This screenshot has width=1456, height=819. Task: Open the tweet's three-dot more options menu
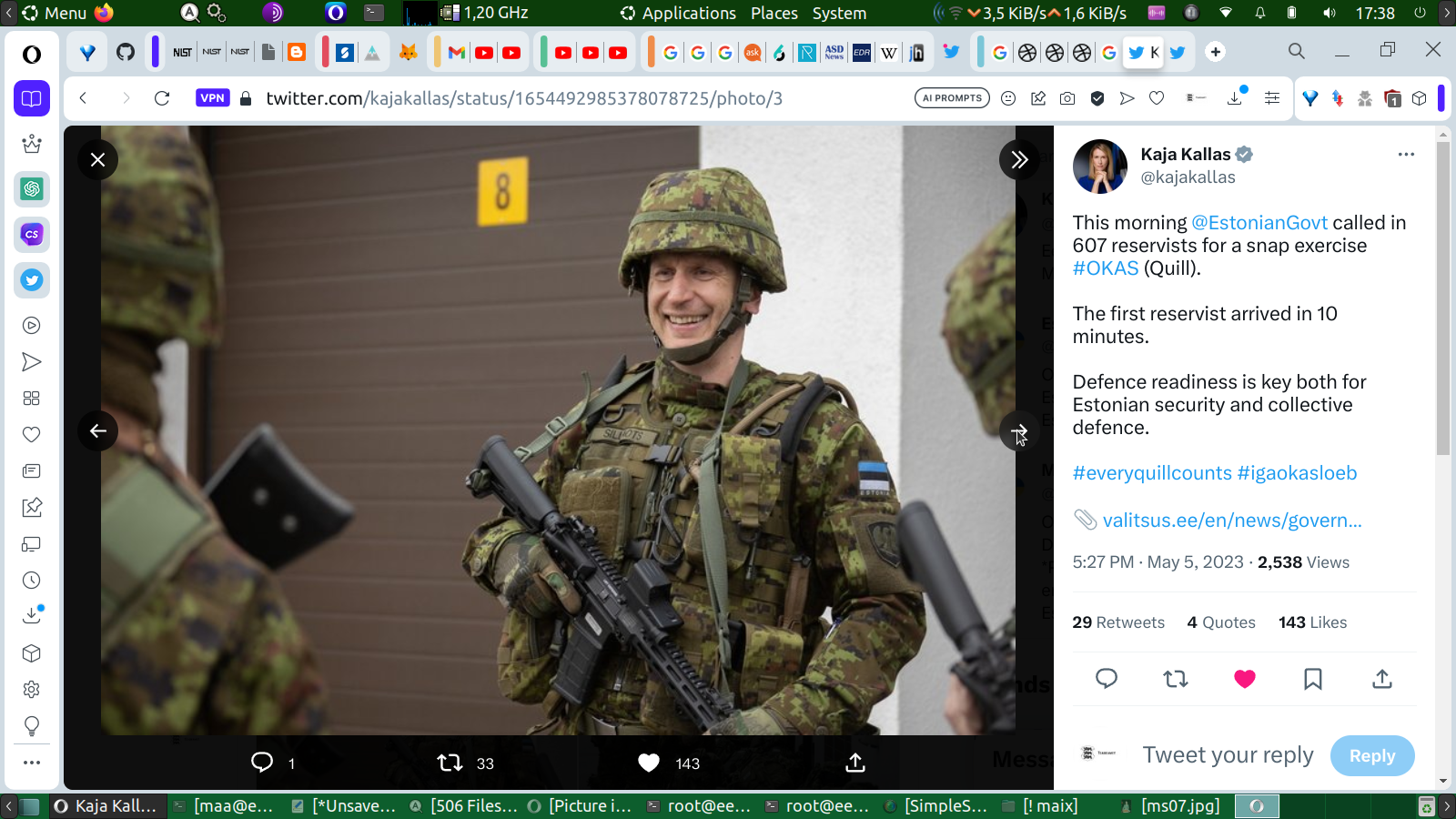coord(1406,155)
